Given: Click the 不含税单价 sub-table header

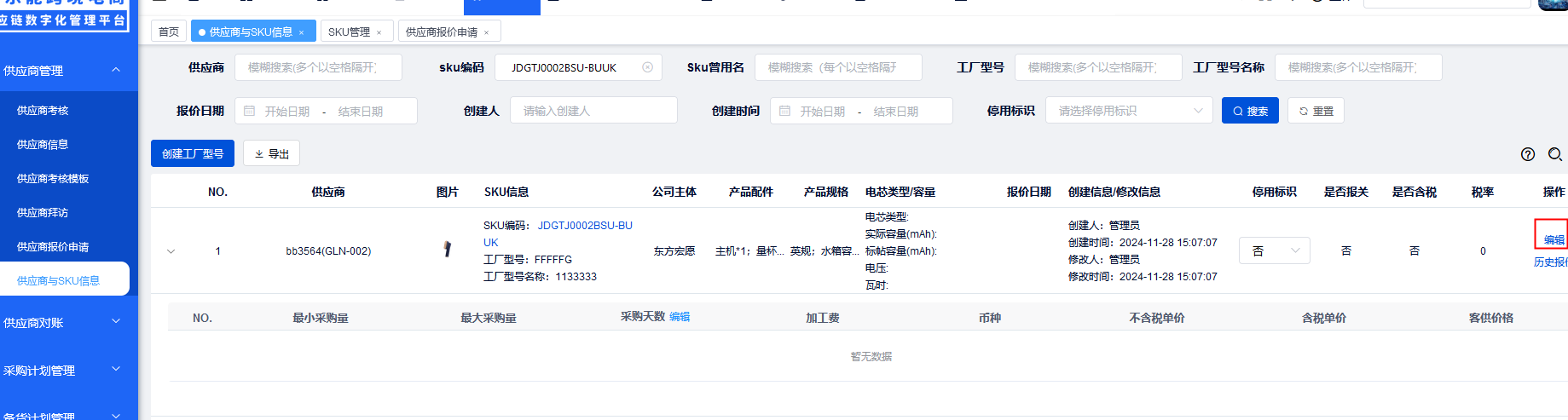Looking at the screenshot, I should (1157, 318).
